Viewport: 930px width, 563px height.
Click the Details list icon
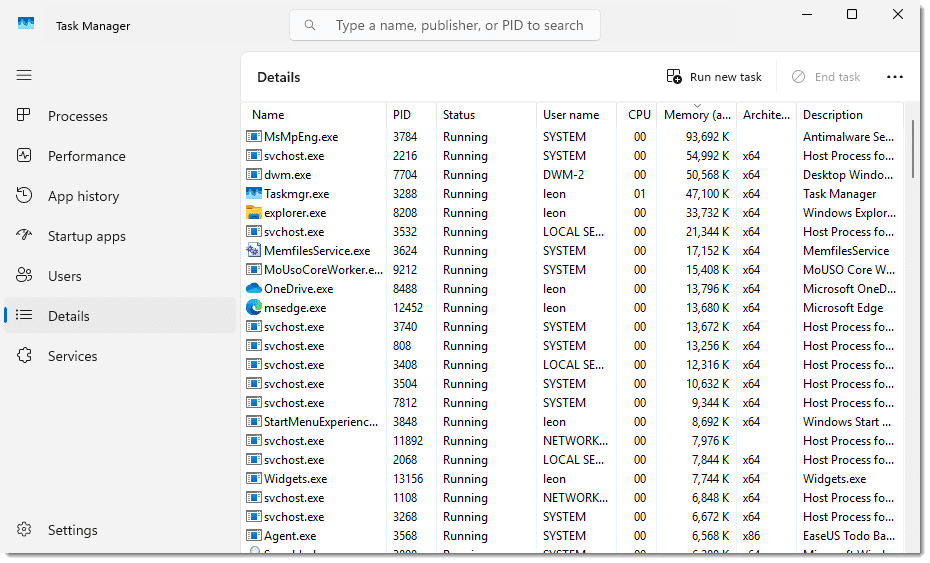click(24, 315)
